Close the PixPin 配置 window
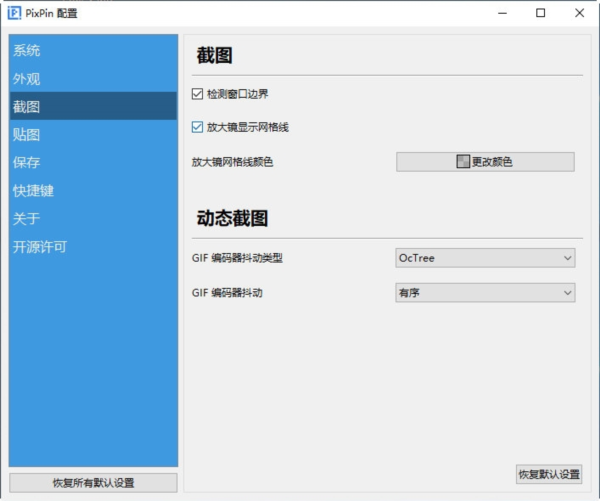 pyautogui.click(x=579, y=13)
